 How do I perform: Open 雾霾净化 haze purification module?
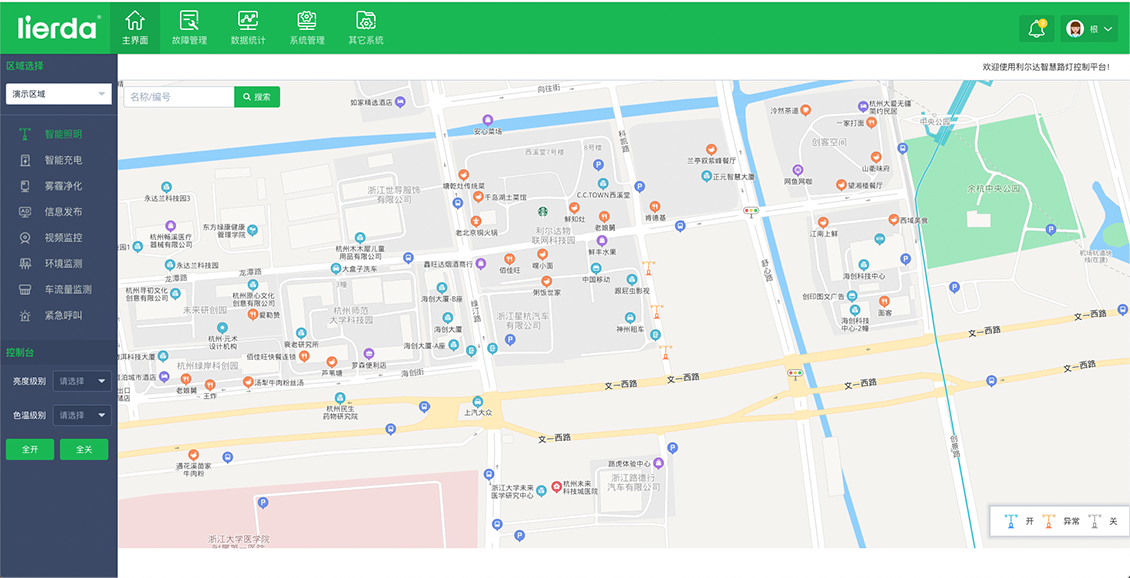click(x=62, y=186)
